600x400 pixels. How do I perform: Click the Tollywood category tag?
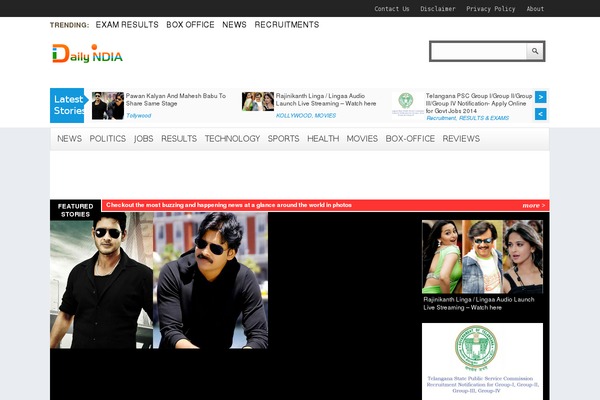pos(139,116)
